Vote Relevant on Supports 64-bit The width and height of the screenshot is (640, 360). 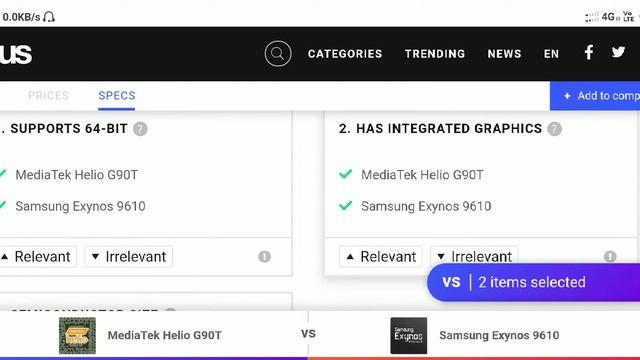[x=37, y=257]
